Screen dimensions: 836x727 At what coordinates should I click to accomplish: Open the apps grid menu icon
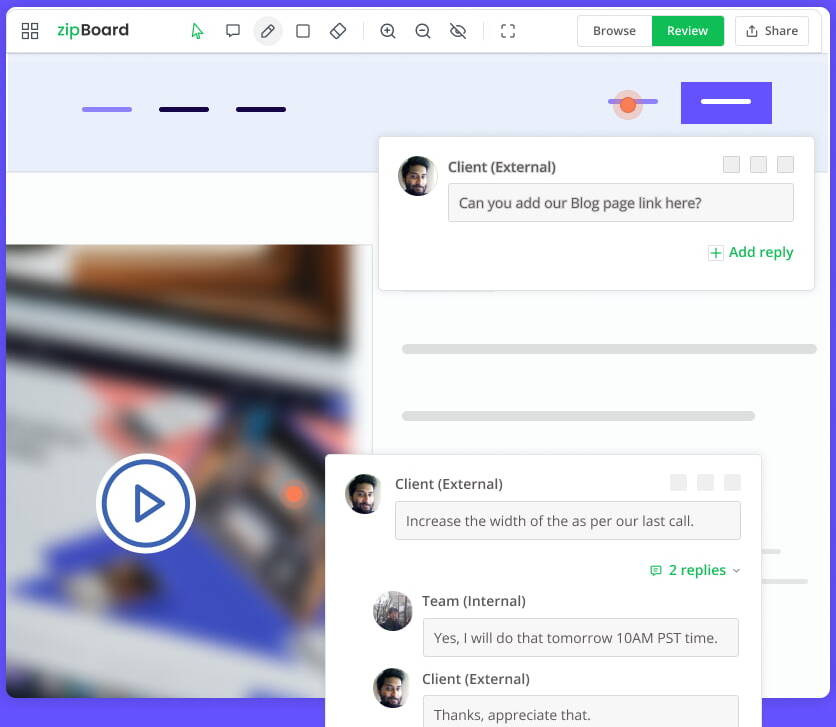pyautogui.click(x=30, y=31)
